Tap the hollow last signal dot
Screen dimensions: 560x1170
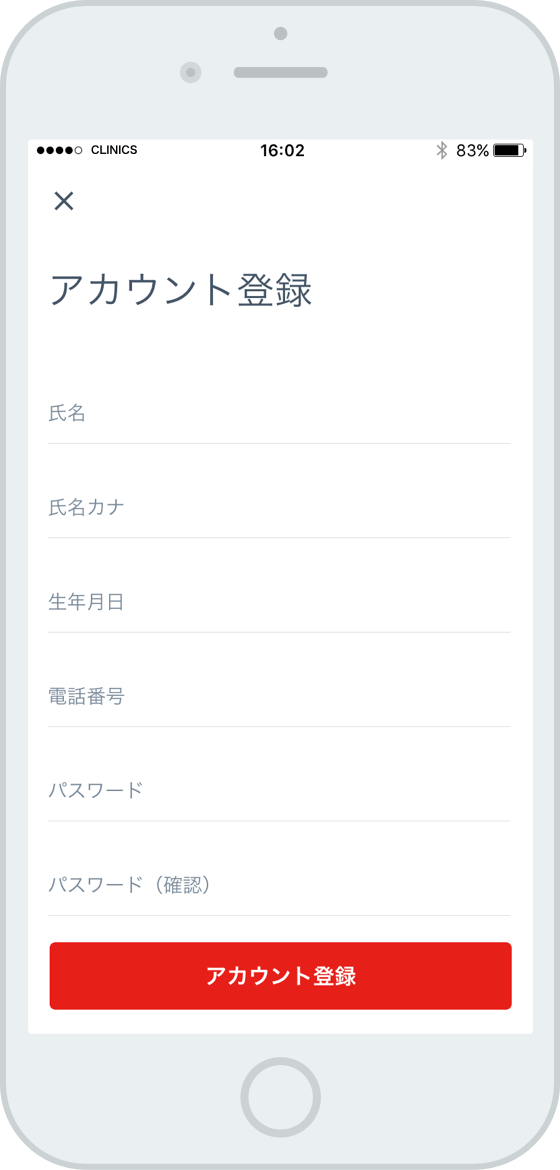coord(78,151)
